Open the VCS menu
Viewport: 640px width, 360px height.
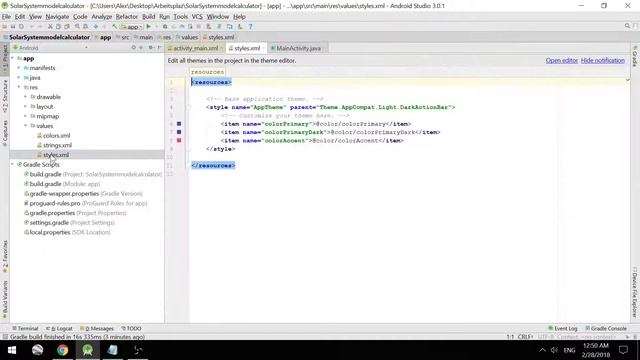point(197,17)
